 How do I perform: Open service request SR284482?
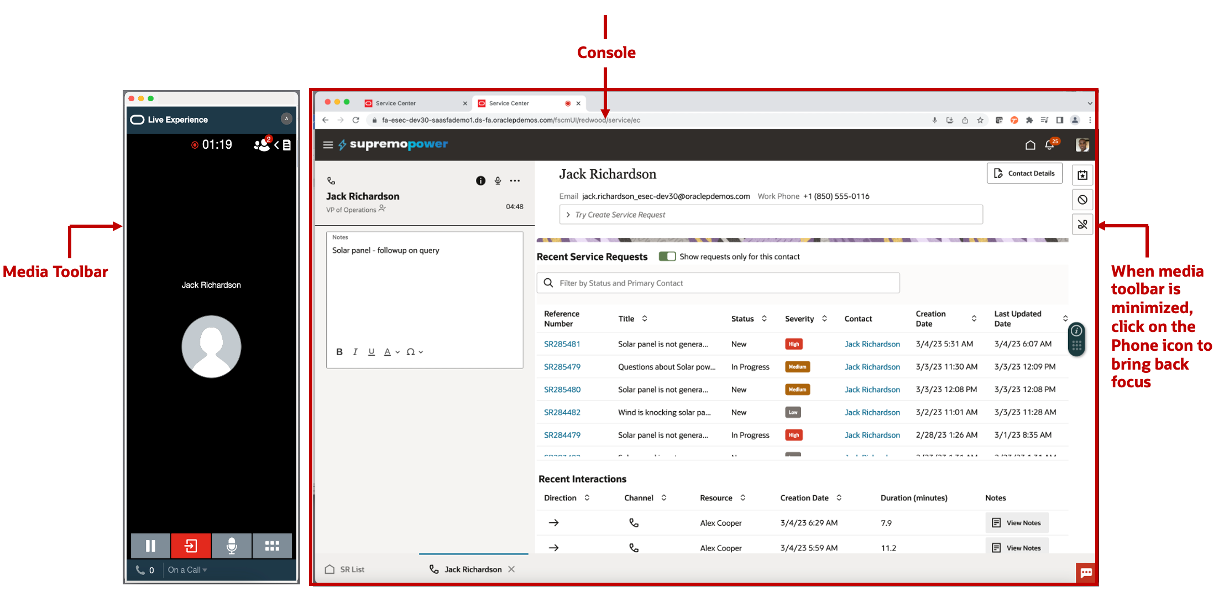point(562,412)
